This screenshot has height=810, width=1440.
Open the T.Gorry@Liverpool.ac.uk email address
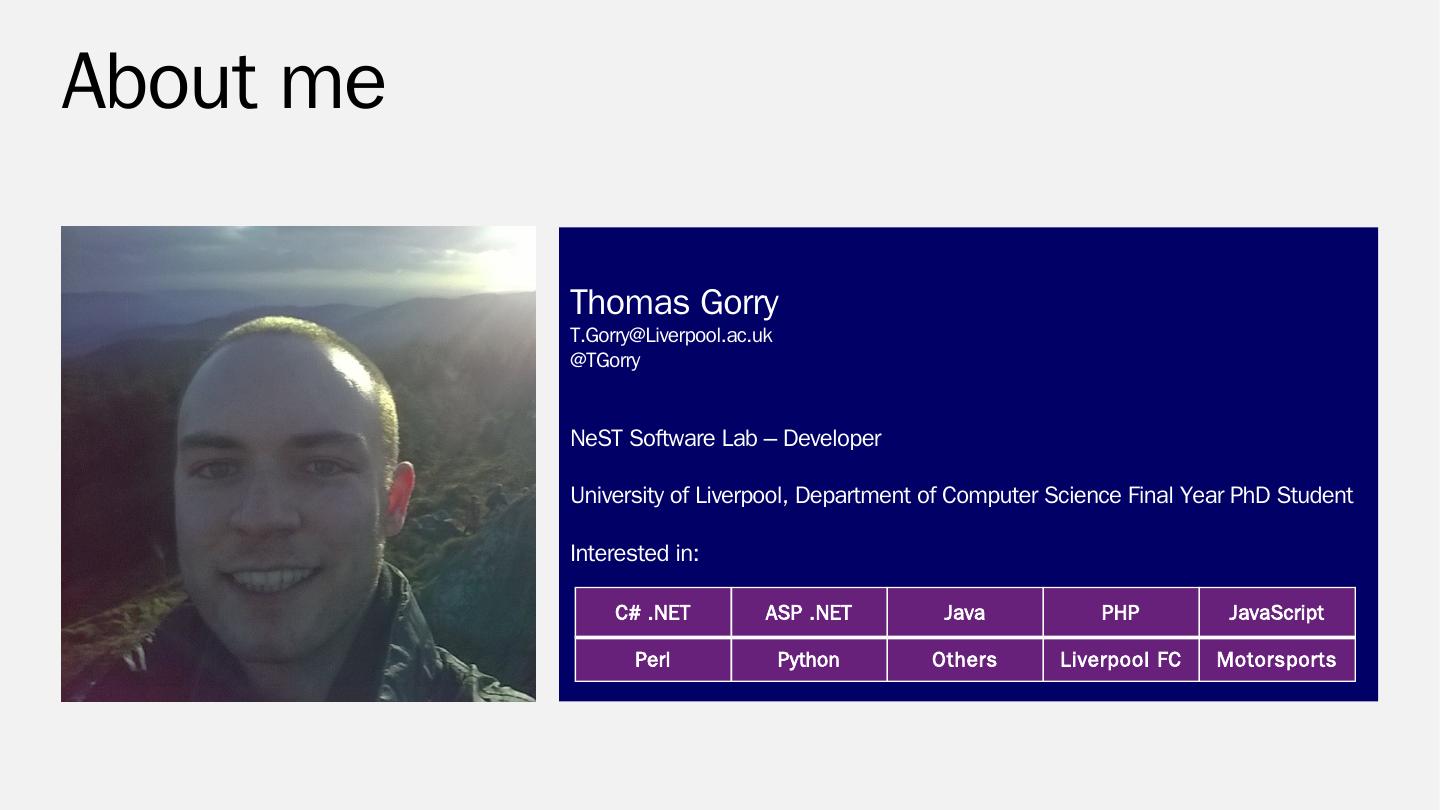pos(671,335)
